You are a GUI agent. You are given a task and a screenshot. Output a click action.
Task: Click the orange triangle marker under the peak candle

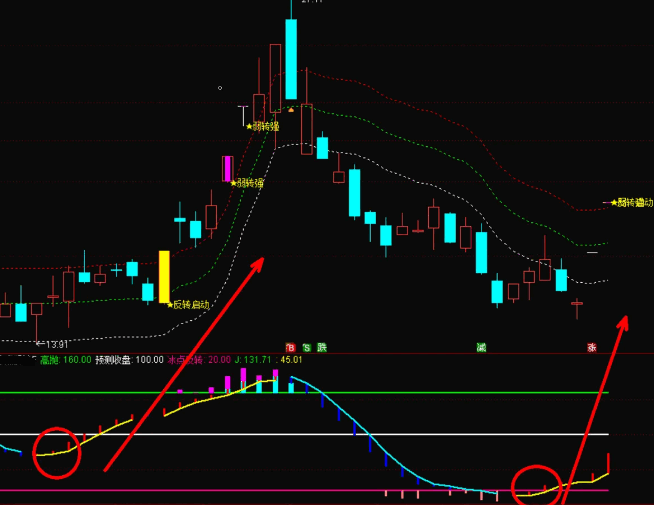[x=291, y=110]
